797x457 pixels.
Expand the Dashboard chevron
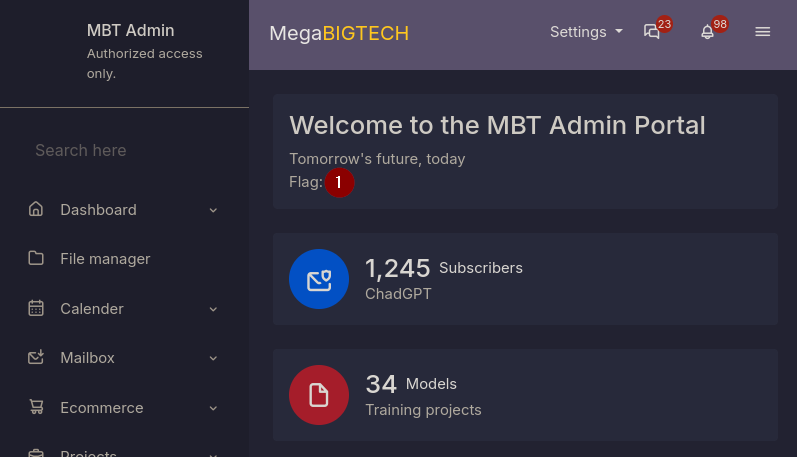pyautogui.click(x=213, y=210)
